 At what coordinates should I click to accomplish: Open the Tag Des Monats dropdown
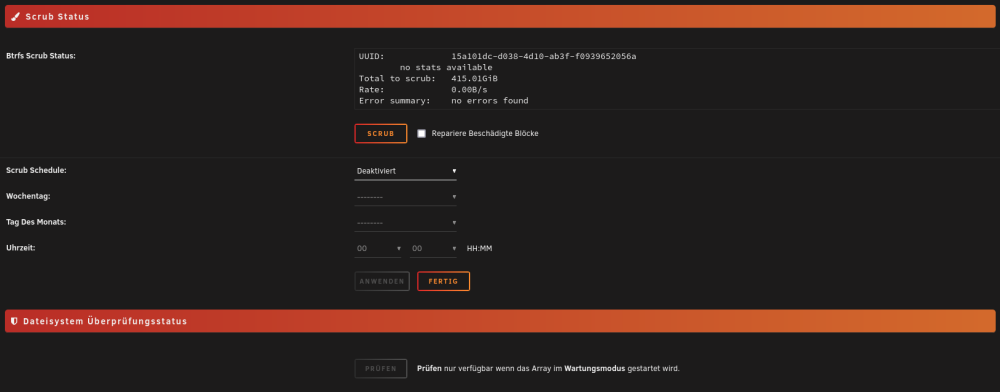pos(406,222)
